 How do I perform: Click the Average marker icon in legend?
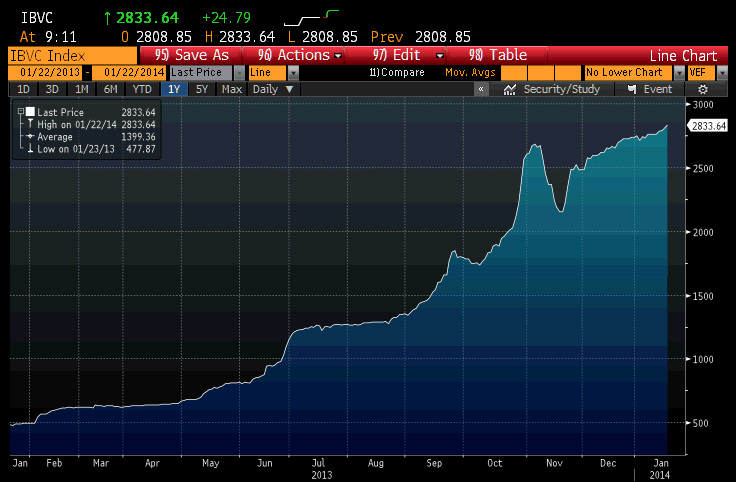click(x=30, y=136)
